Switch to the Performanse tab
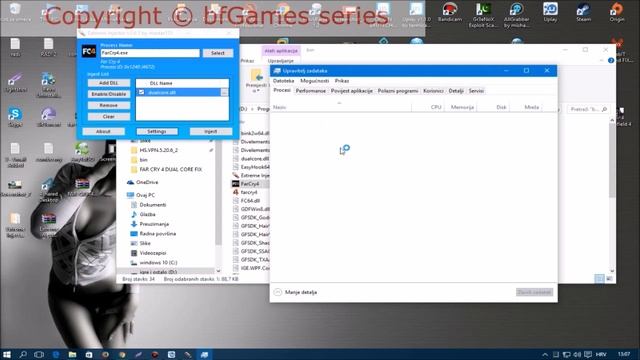 (x=311, y=91)
